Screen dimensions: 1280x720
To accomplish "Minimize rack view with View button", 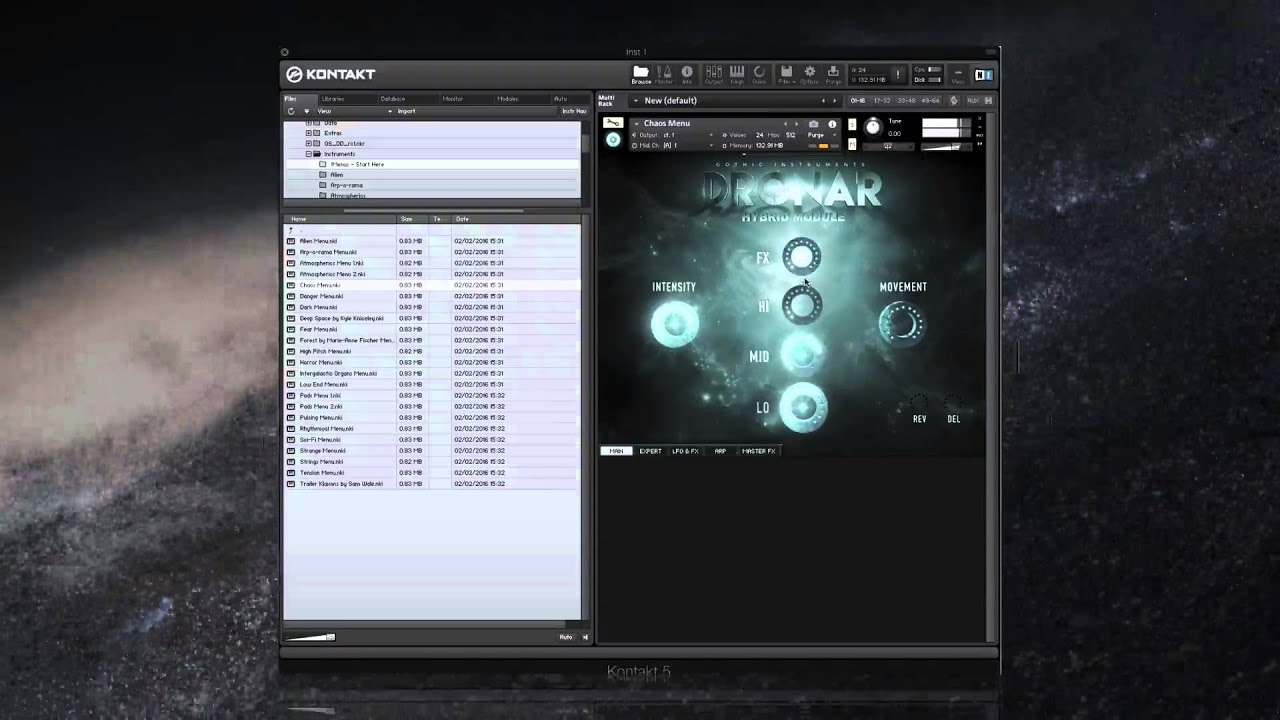I will pyautogui.click(x=958, y=75).
